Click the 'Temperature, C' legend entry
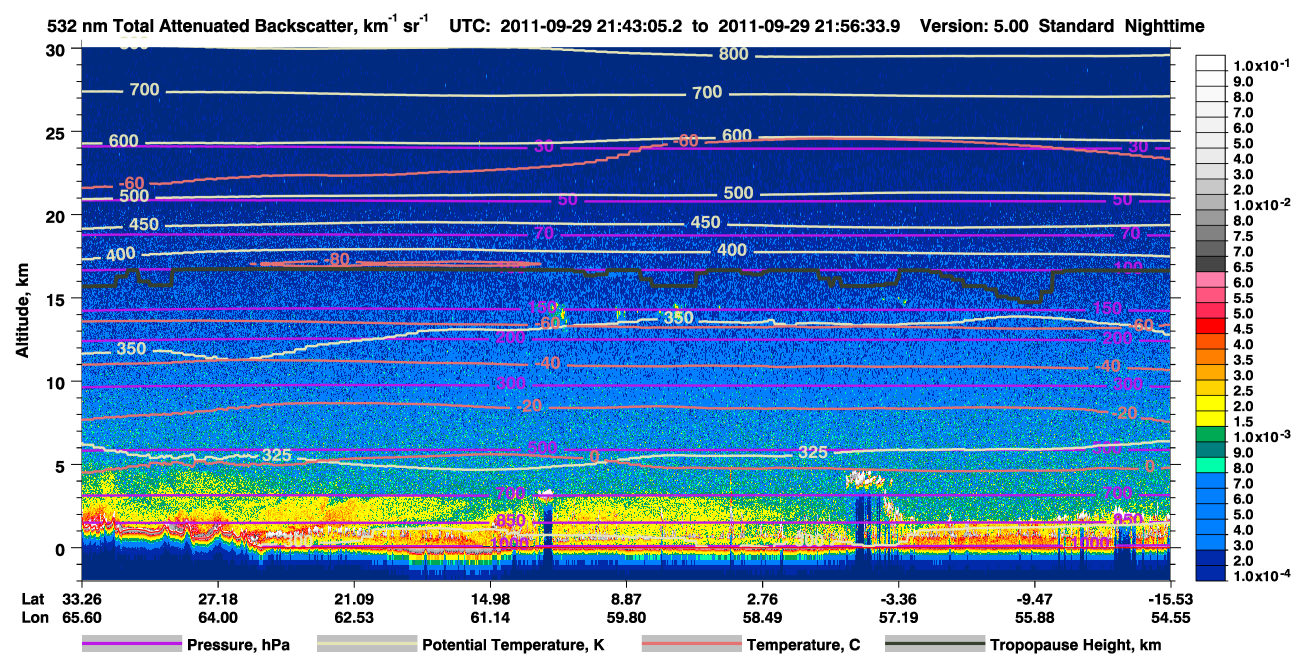The image size is (1300, 667). tap(803, 645)
